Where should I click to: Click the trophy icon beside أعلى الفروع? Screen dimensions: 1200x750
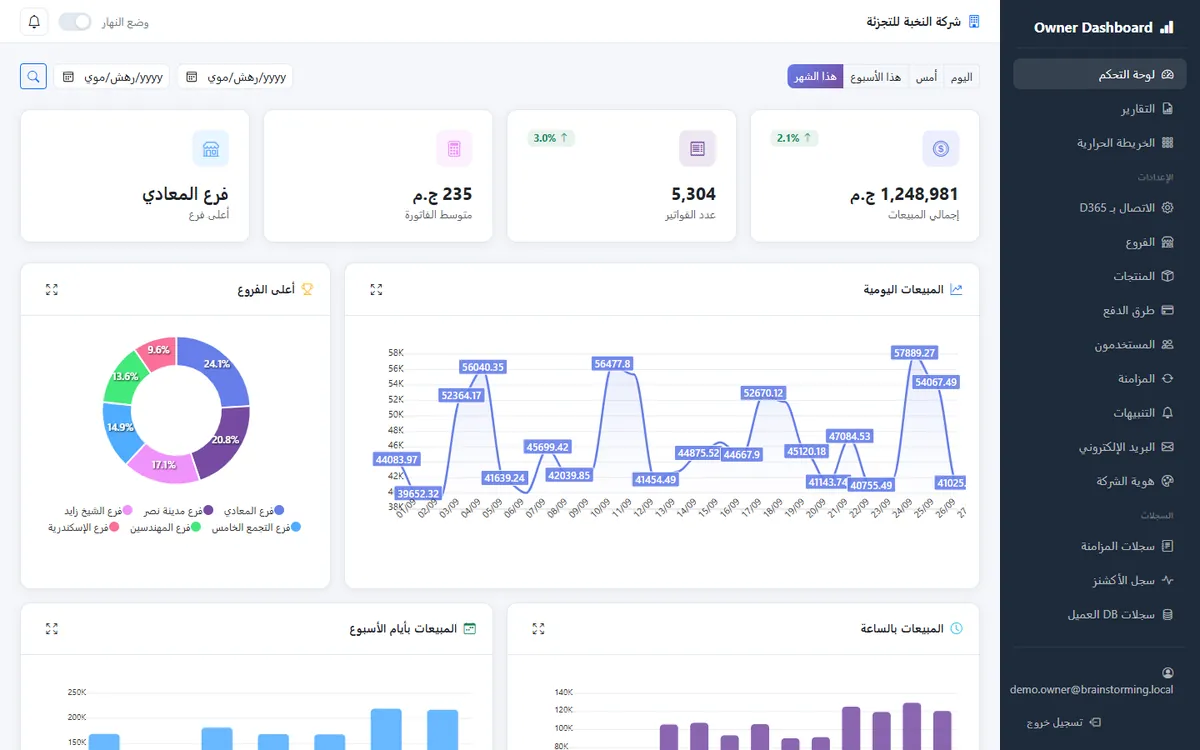307,289
